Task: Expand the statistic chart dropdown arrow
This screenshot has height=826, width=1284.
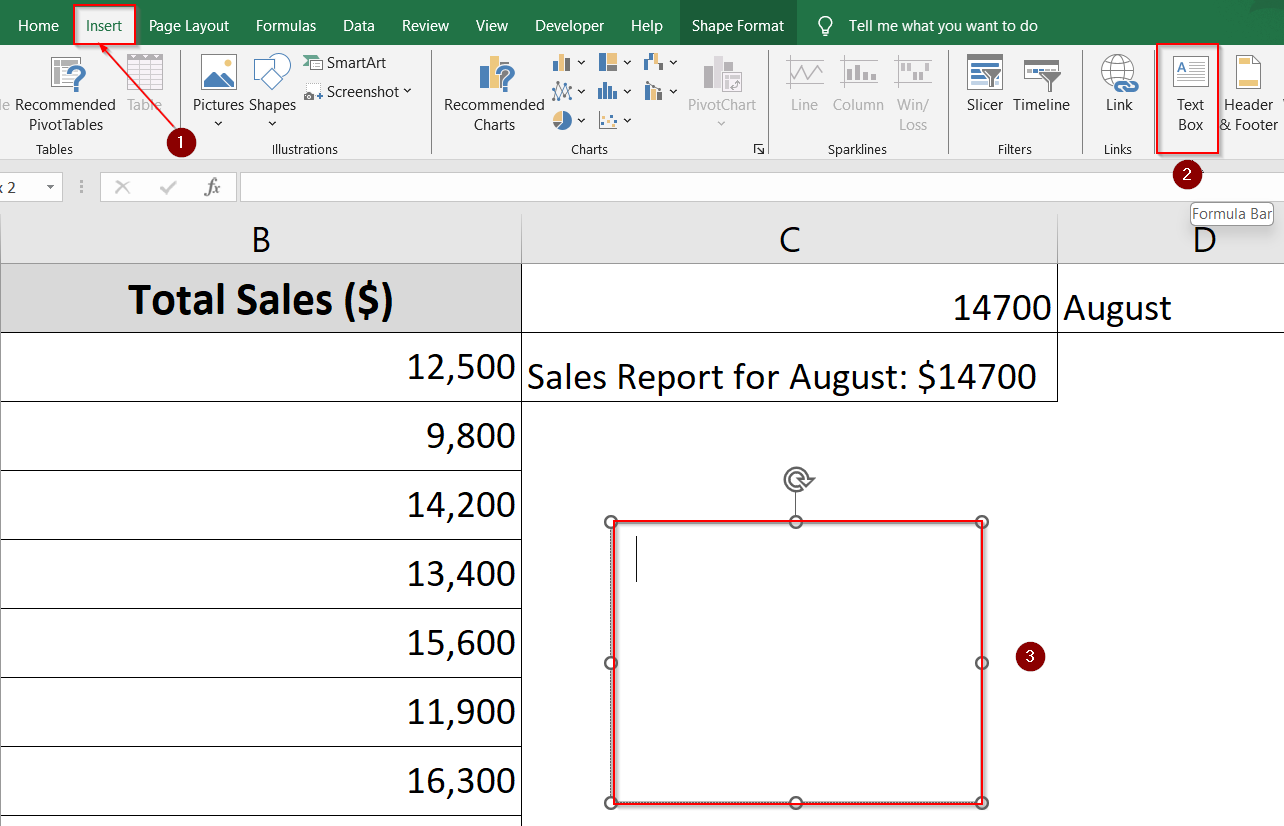Action: tap(627, 92)
